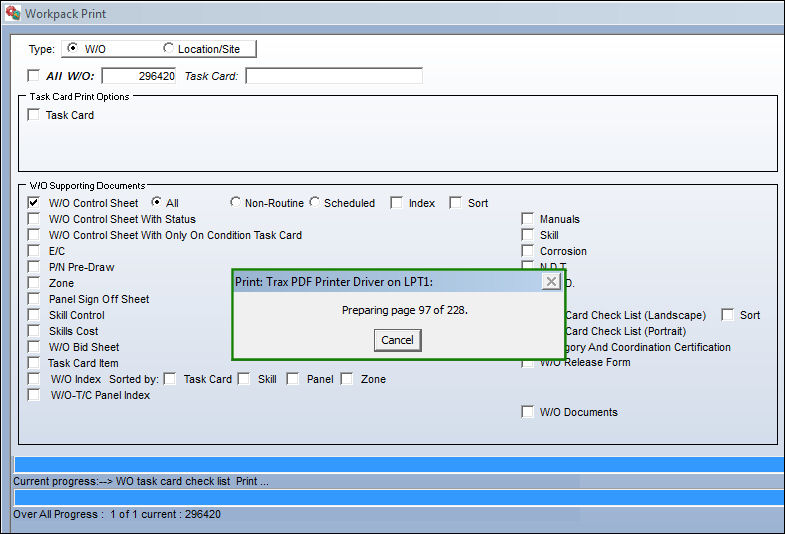The height and width of the screenshot is (534, 785).
Task: Close the Print Trax PDF dialog
Action: pyautogui.click(x=551, y=281)
